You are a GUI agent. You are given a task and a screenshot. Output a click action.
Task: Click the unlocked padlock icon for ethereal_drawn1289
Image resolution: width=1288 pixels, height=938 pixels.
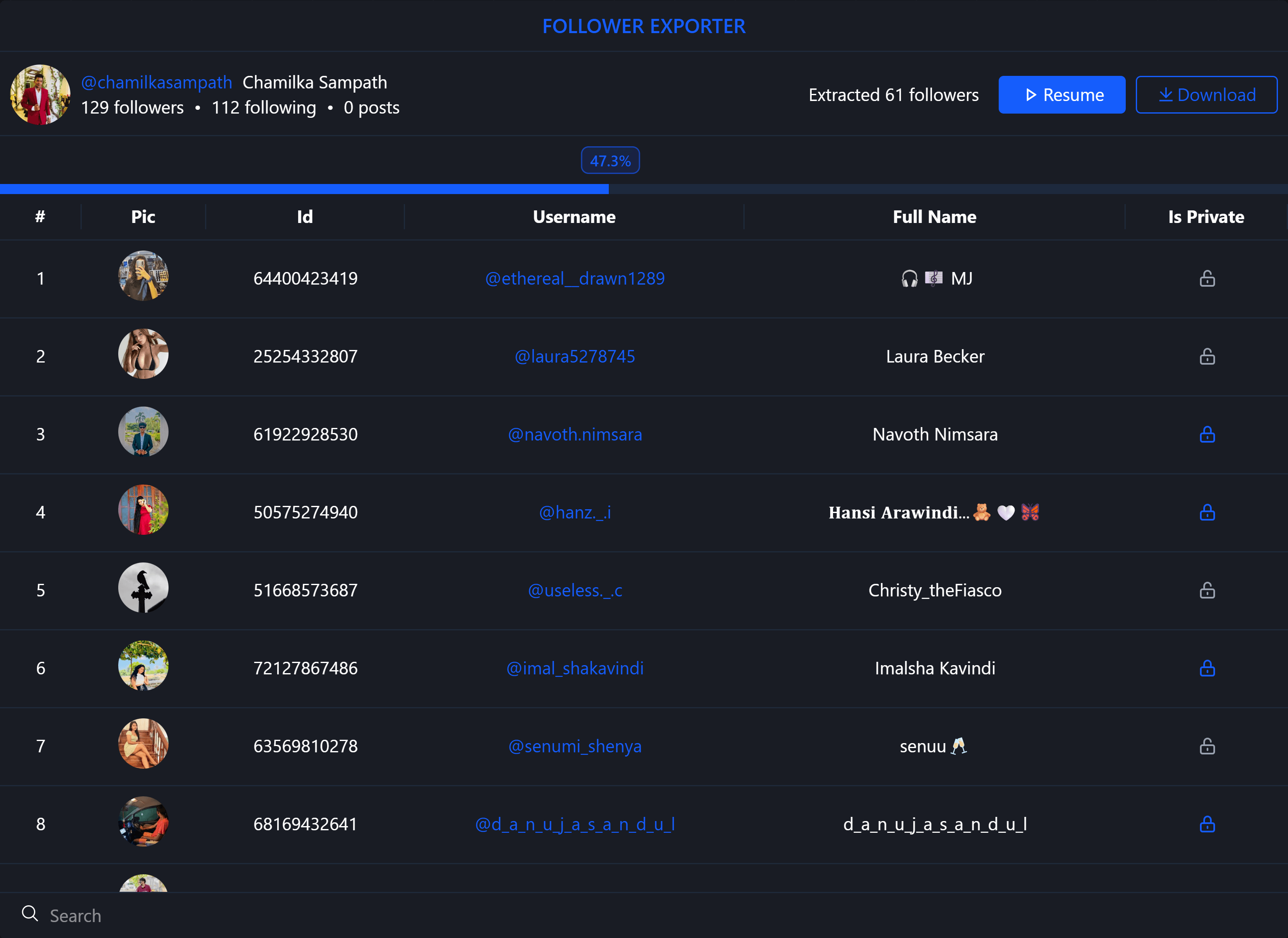1207,278
